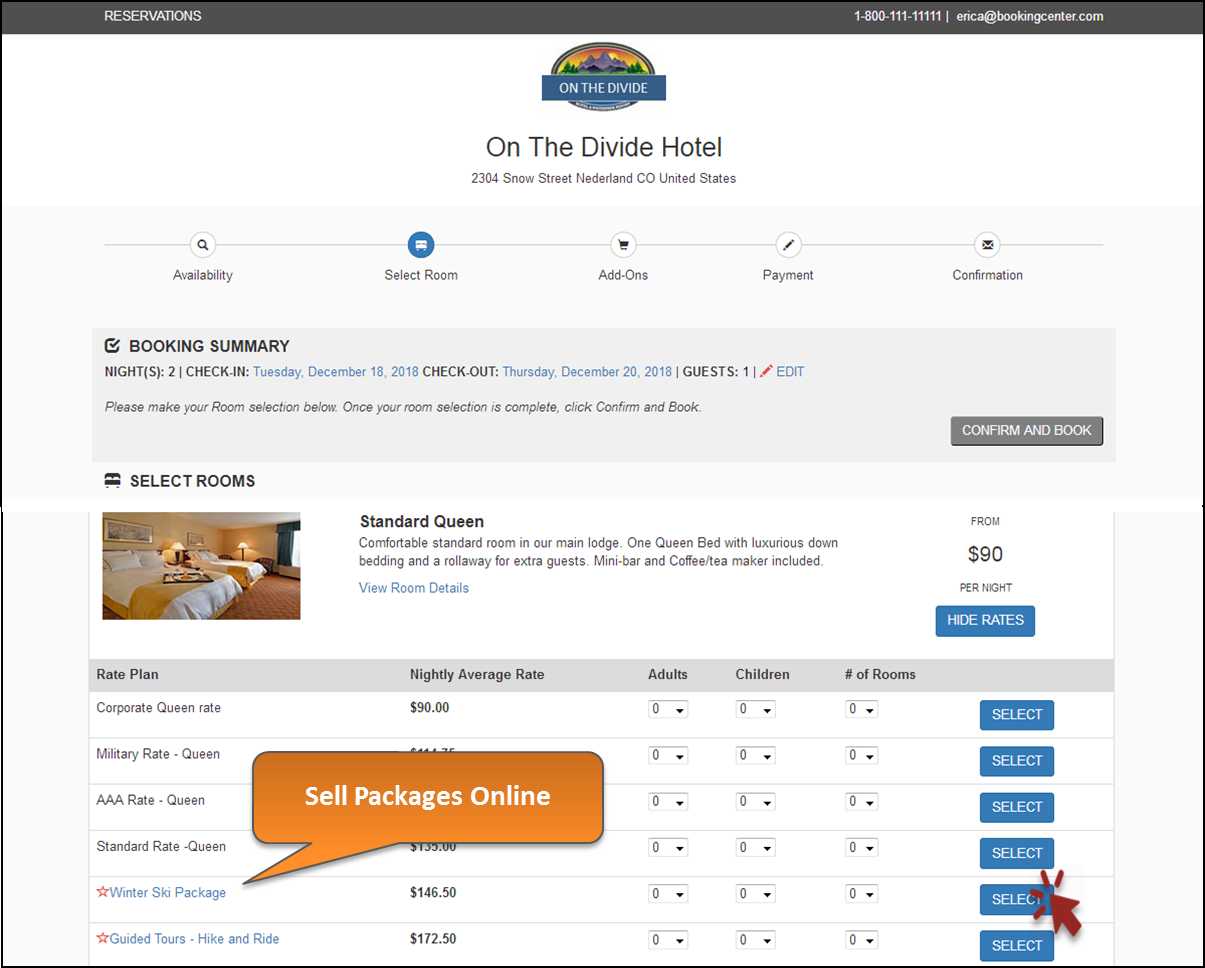Screen dimensions: 1205x968
Task: Click the HIDE RATES button
Action: coord(985,621)
